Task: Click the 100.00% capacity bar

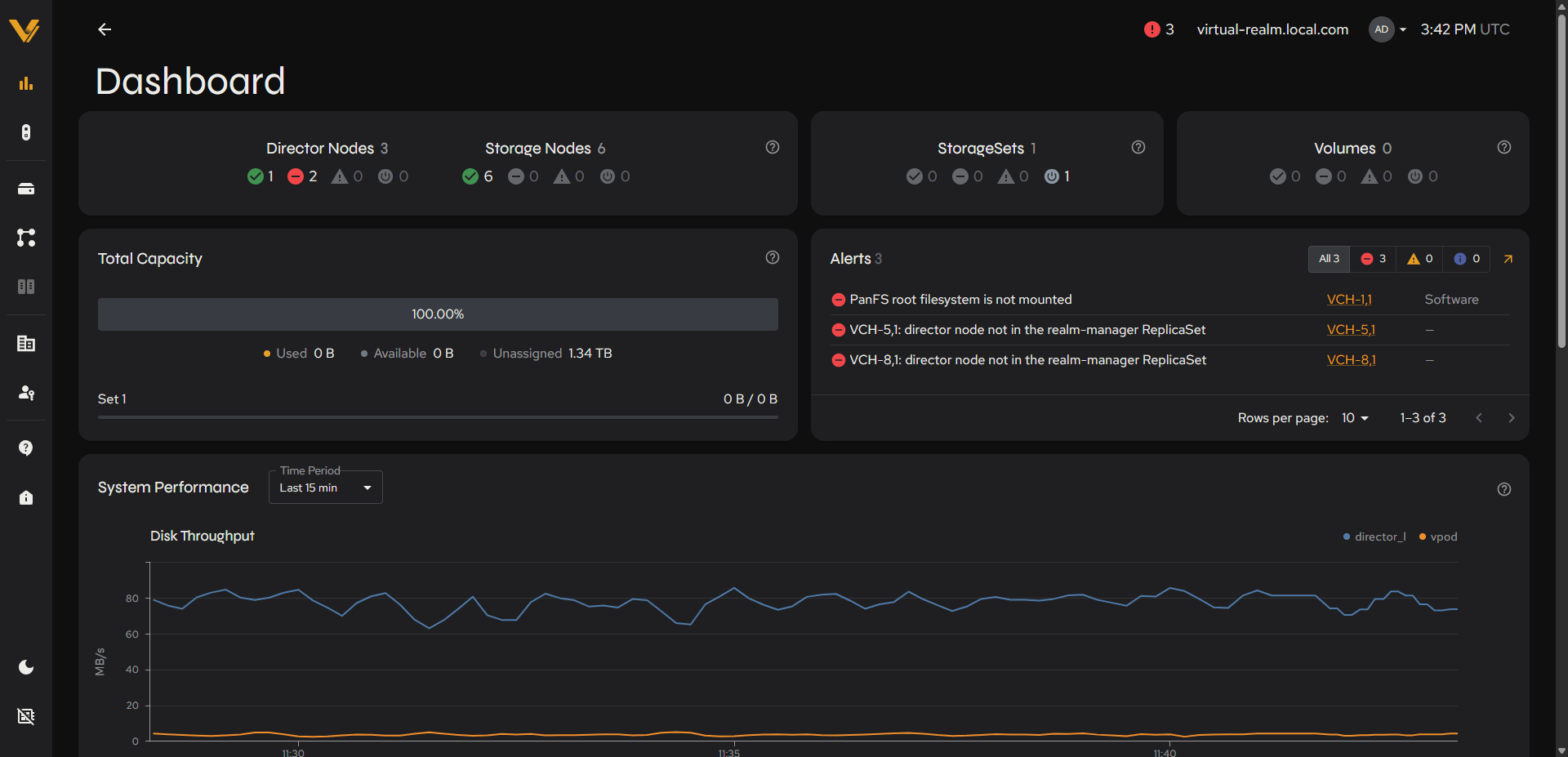Action: click(438, 314)
